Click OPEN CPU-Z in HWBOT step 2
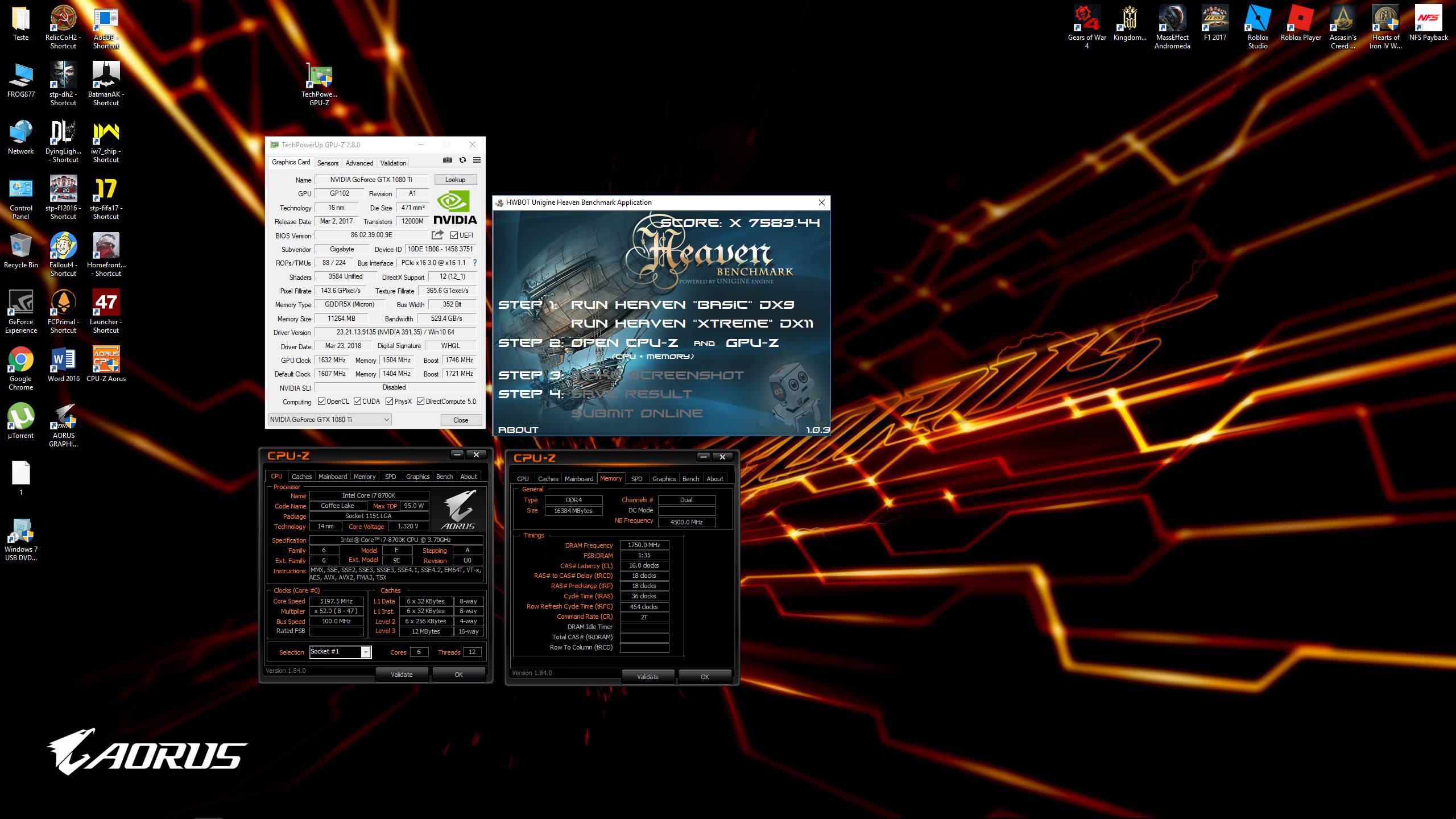 (624, 343)
